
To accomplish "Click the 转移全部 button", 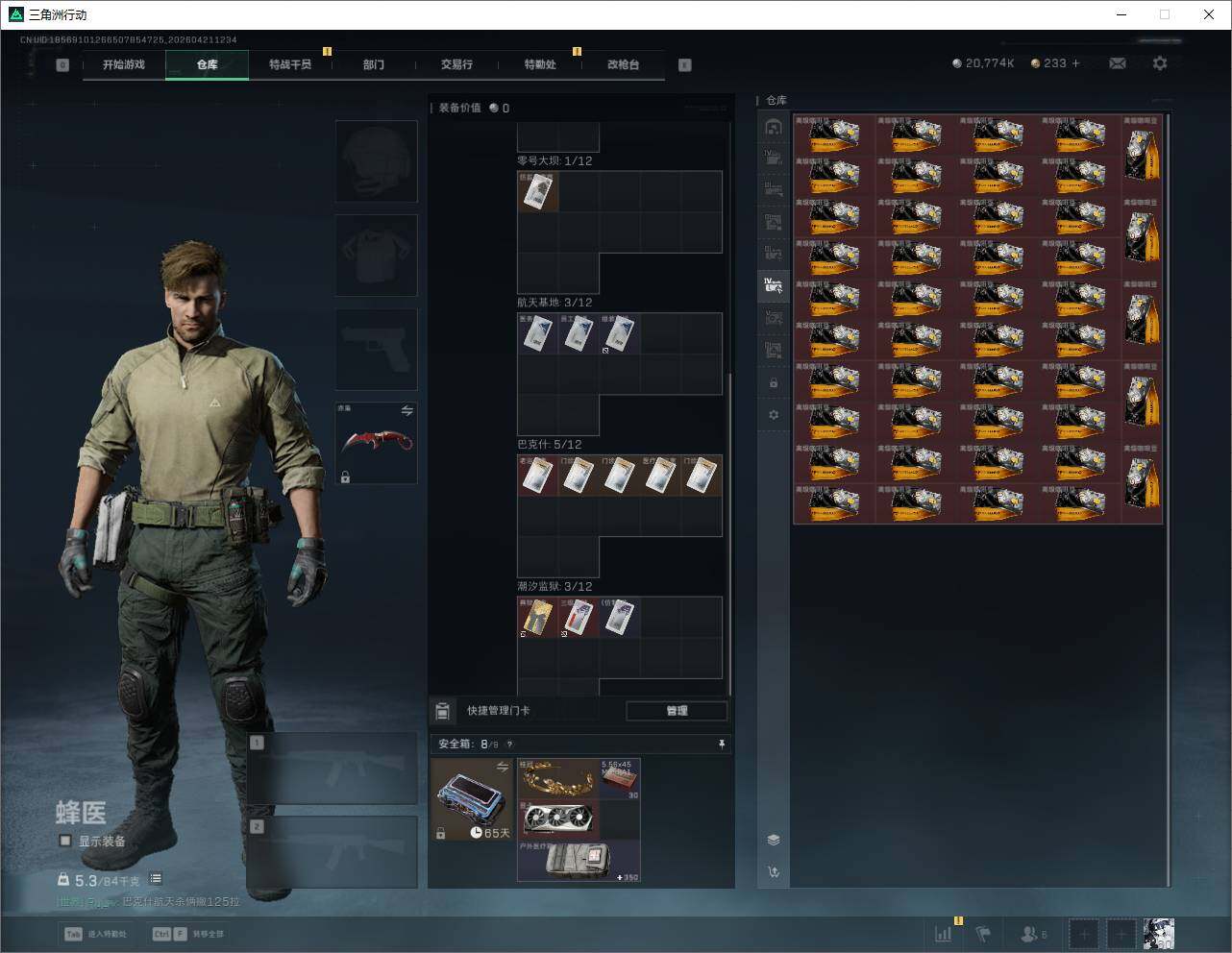I will tap(188, 934).
